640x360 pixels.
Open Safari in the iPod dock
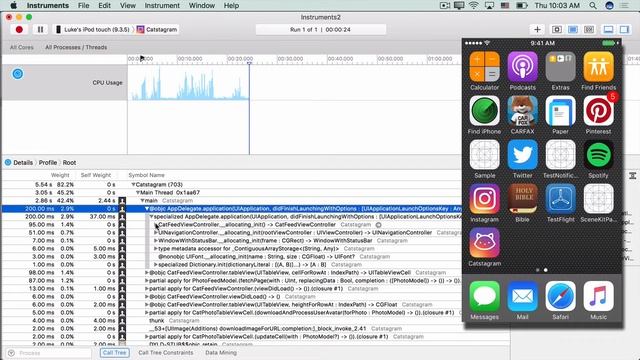click(x=560, y=296)
